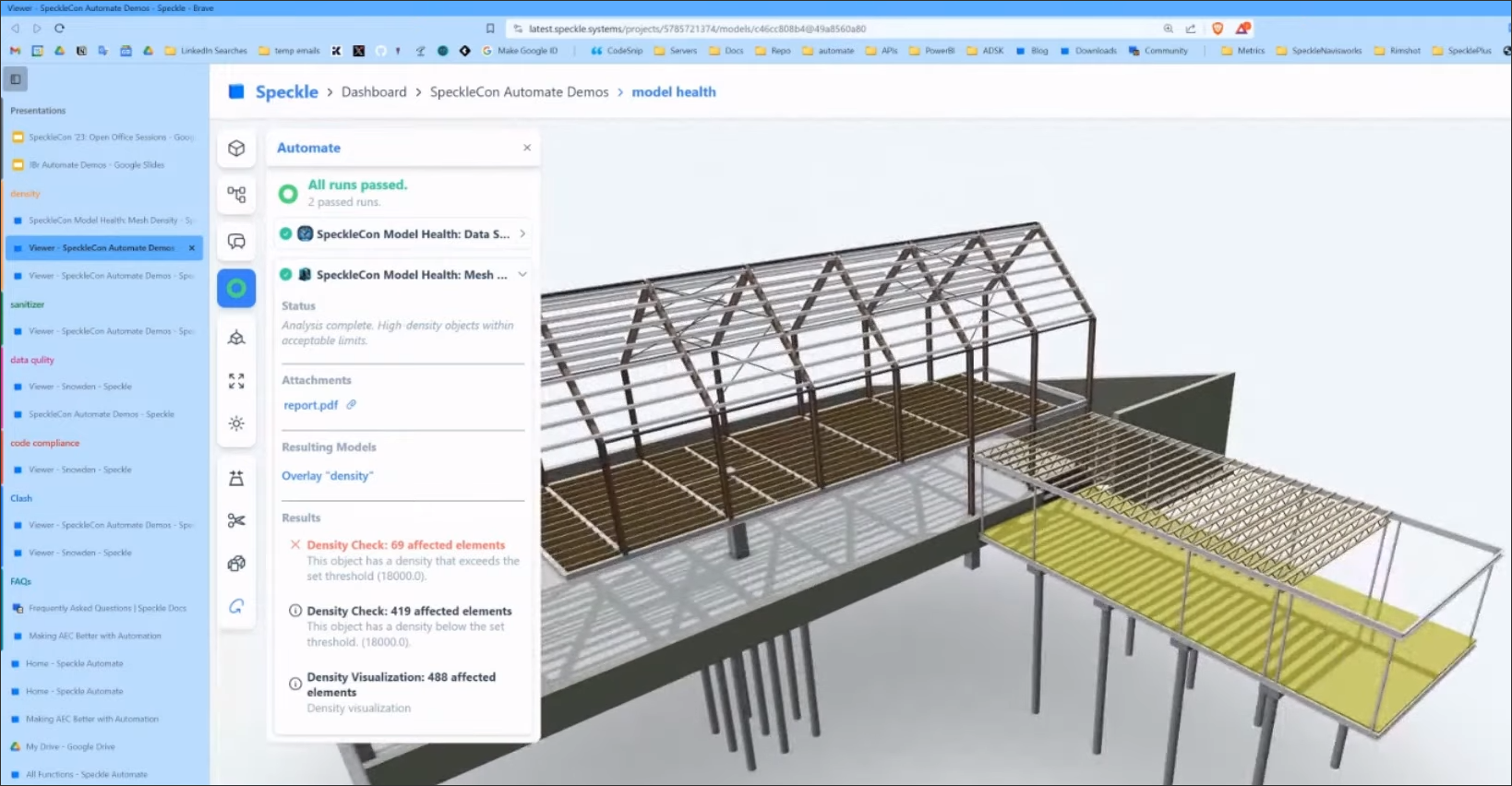Click the green check beside the Mesh run
The width and height of the screenshot is (1512, 786).
[285, 274]
